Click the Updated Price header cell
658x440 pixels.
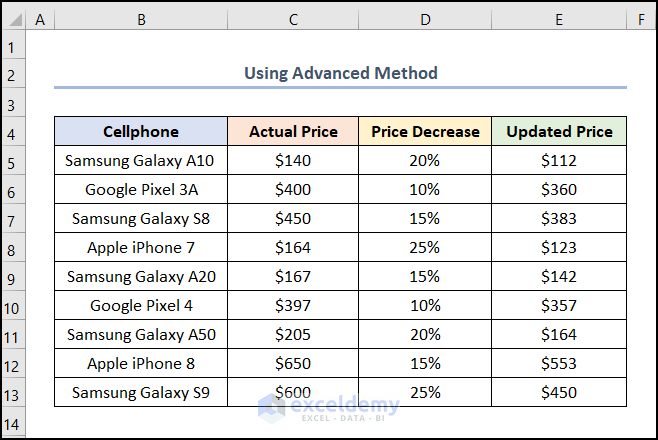coord(559,132)
